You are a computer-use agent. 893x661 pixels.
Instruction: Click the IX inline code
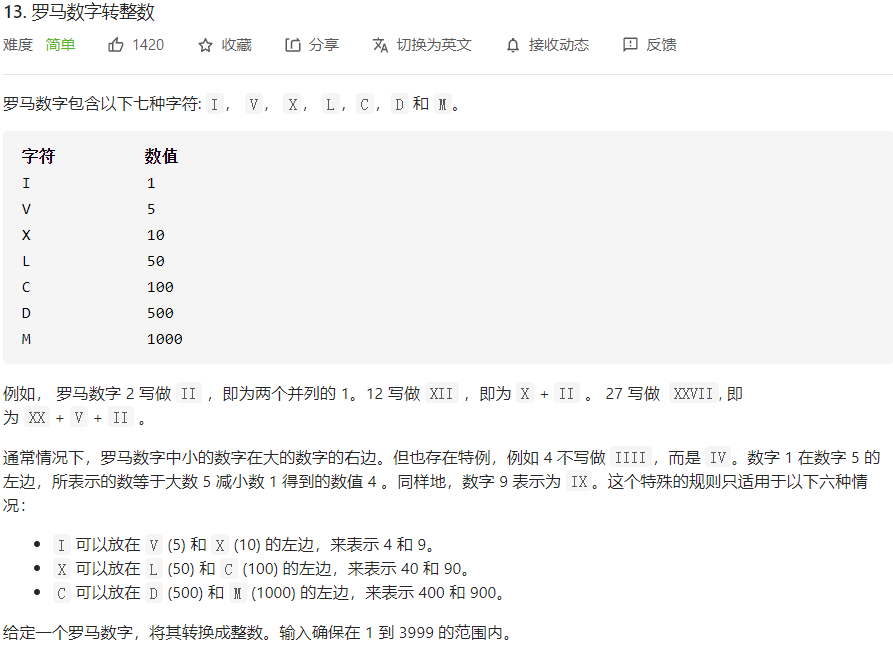click(x=579, y=482)
